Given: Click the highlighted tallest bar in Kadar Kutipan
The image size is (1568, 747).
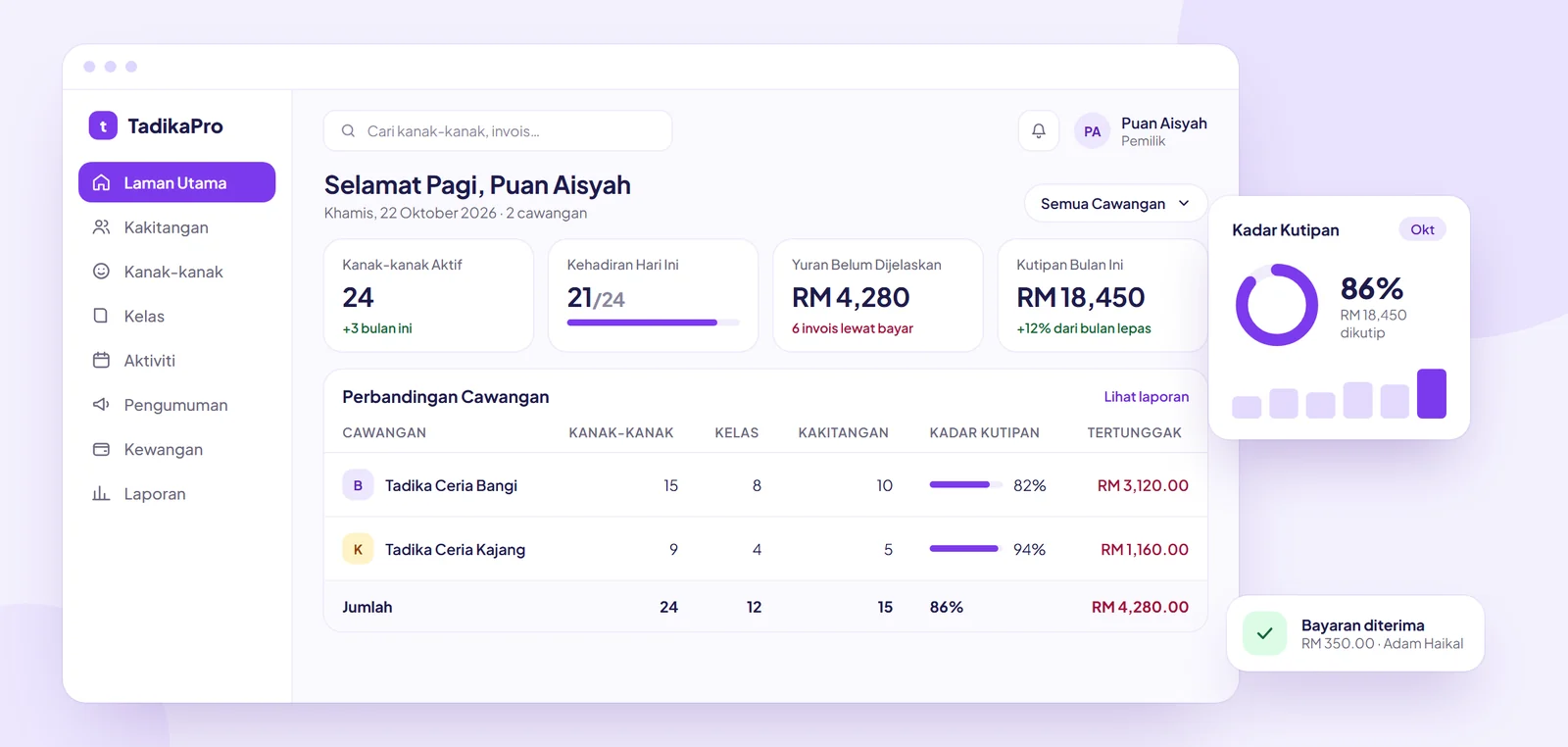Looking at the screenshot, I should (x=1432, y=393).
